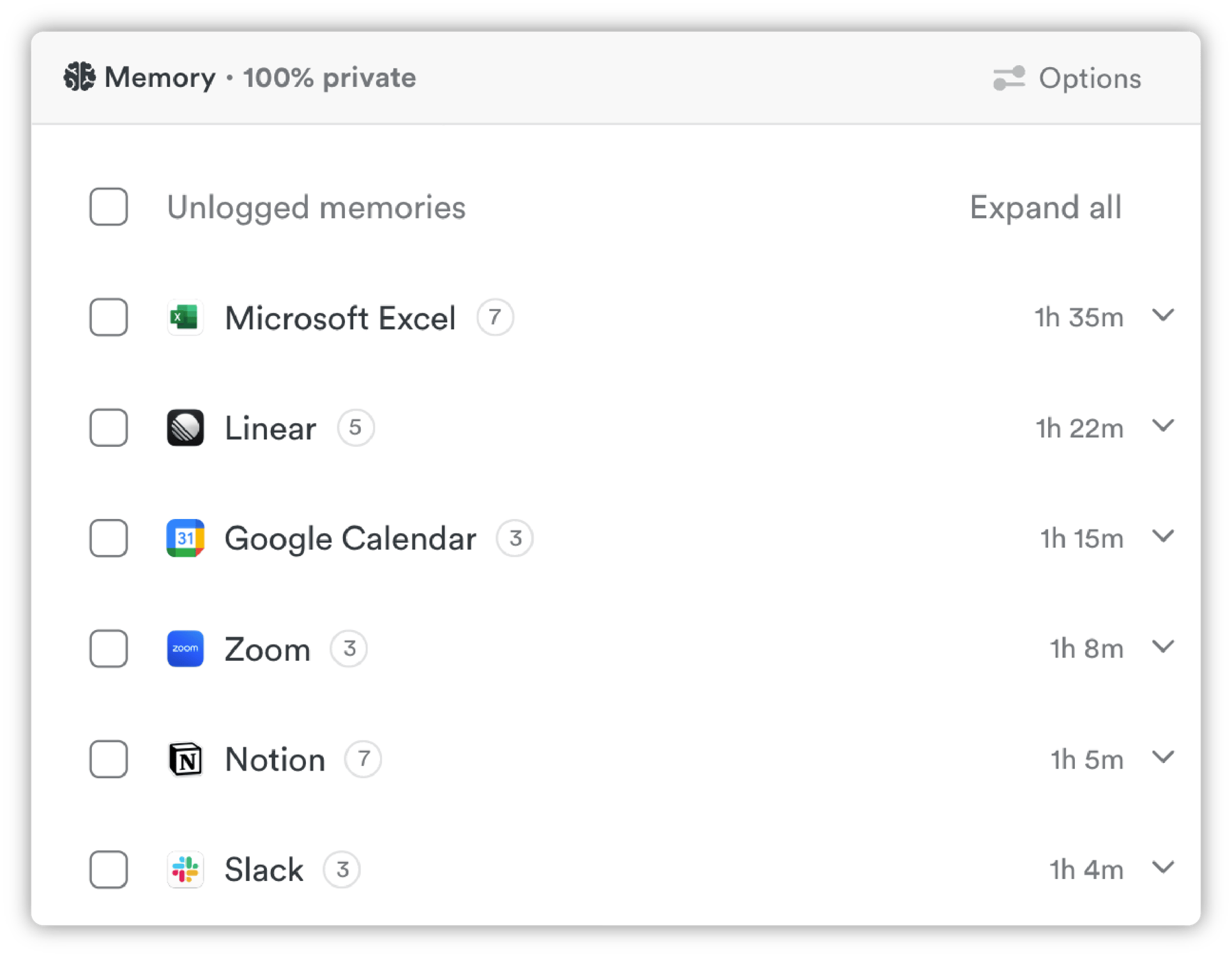This screenshot has width=1232, height=957.
Task: Click the Microsoft Excel app icon
Action: click(185, 317)
